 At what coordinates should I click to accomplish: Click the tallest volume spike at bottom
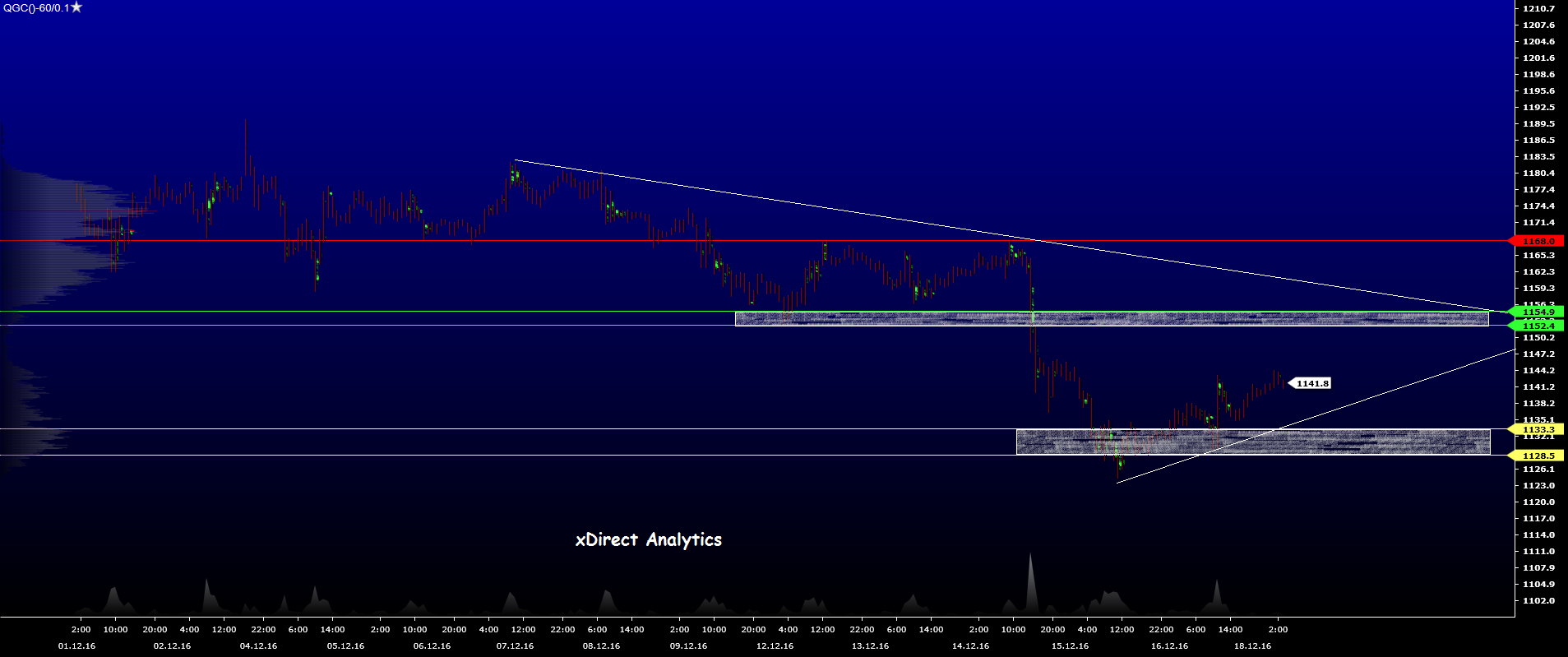(x=1029, y=584)
